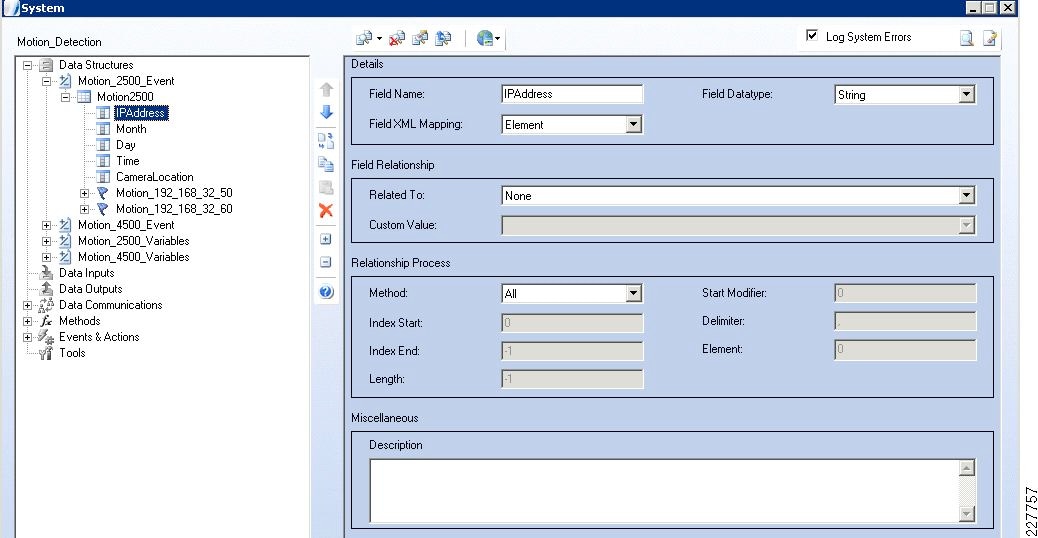1038x538 pixels.
Task: Click the fourth toolbar icon with blue arrow
Action: pos(444,38)
